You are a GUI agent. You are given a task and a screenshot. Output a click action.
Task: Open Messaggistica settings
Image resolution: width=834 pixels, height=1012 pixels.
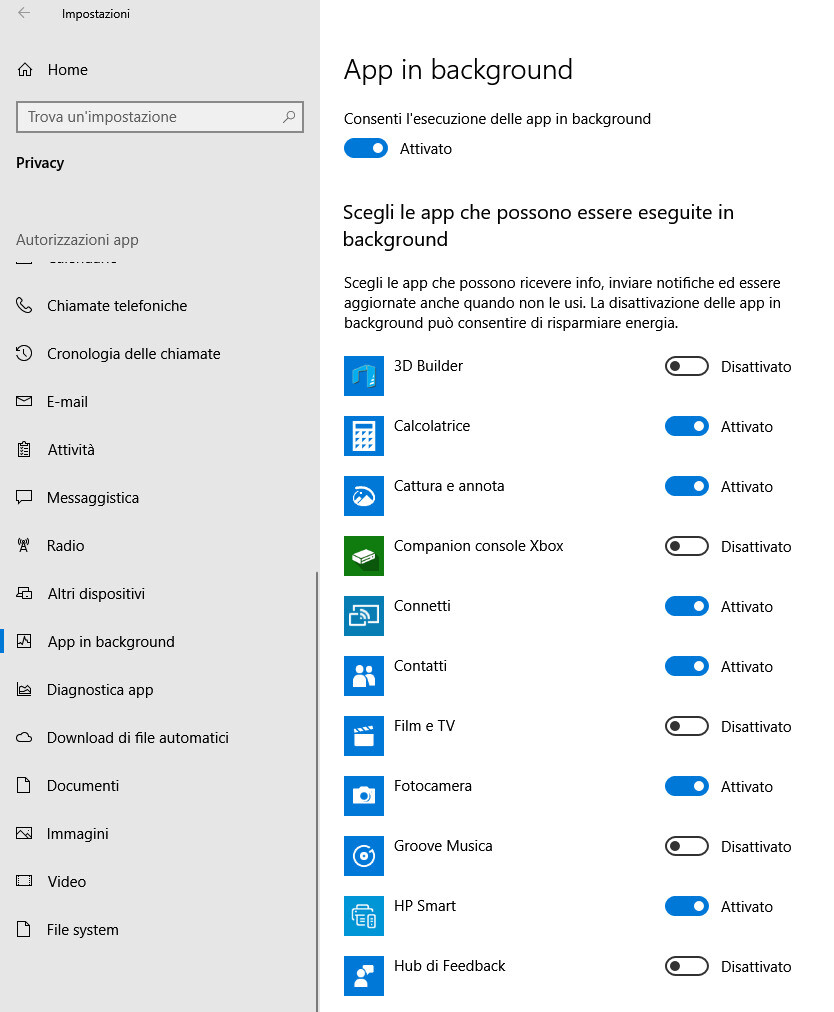[158, 497]
